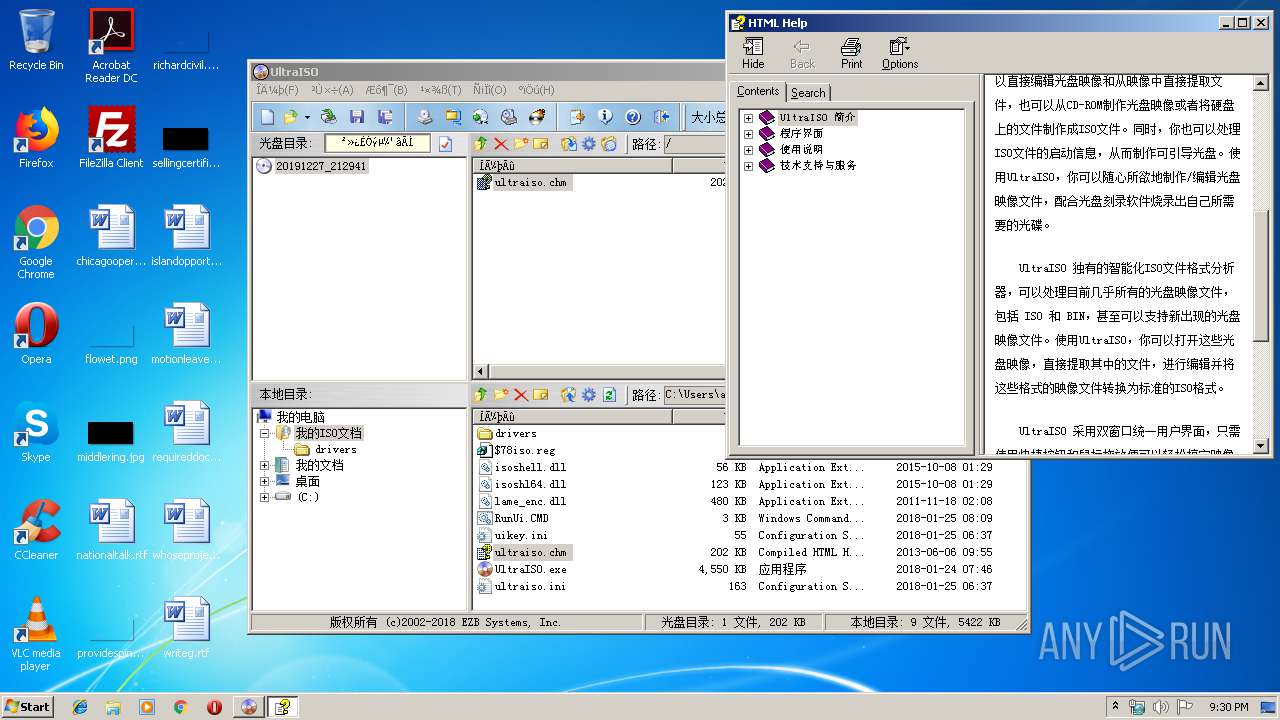Expand the 使用说明 help topic

coord(748,150)
